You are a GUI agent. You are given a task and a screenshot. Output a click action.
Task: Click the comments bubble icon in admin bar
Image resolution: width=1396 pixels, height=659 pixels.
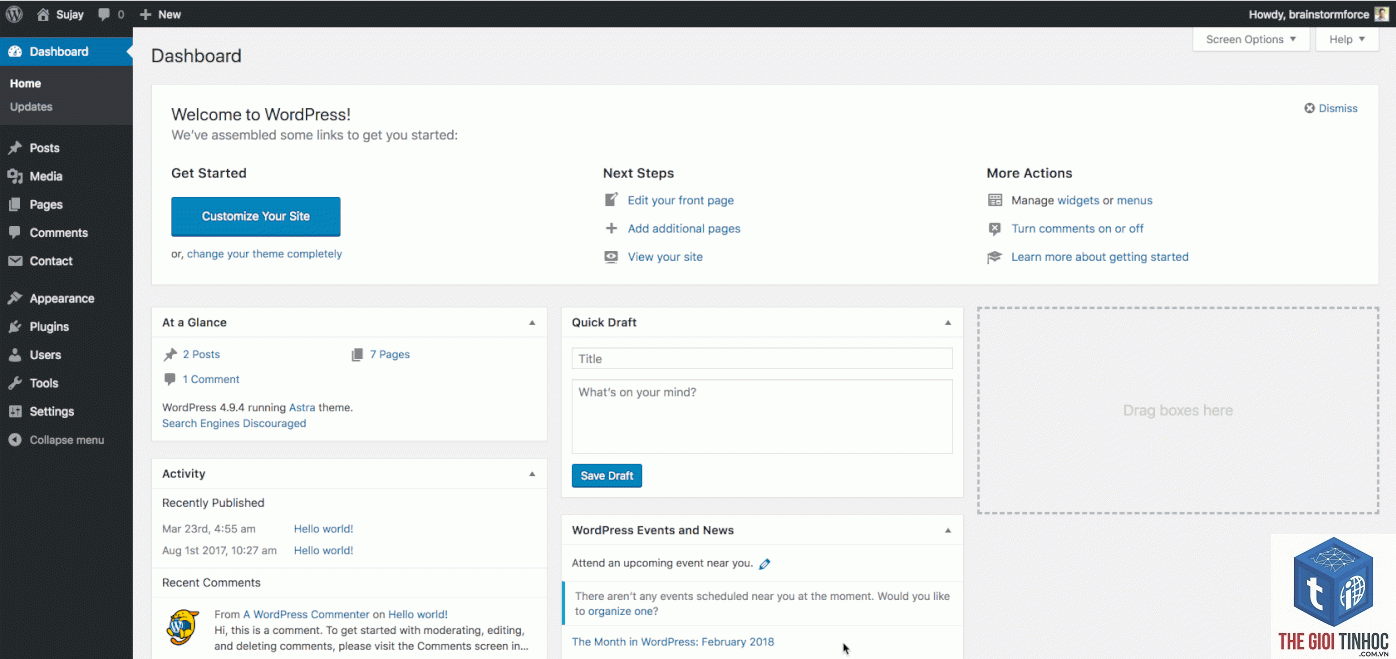(x=104, y=15)
